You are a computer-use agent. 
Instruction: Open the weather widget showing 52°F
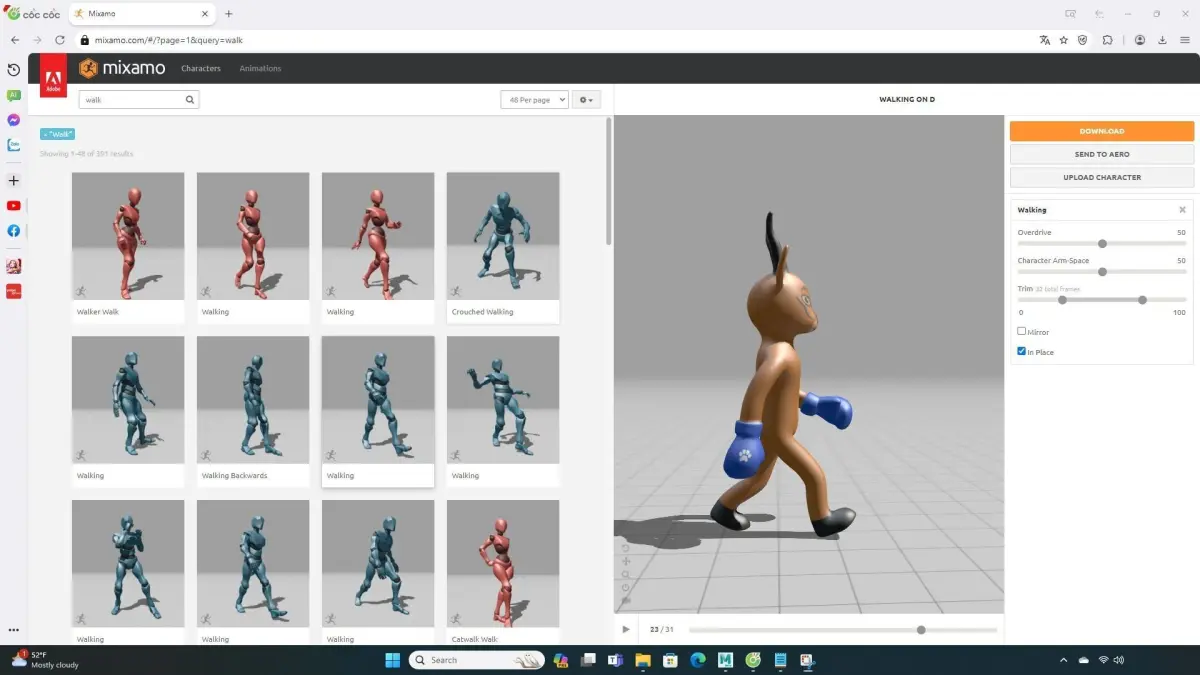point(45,660)
